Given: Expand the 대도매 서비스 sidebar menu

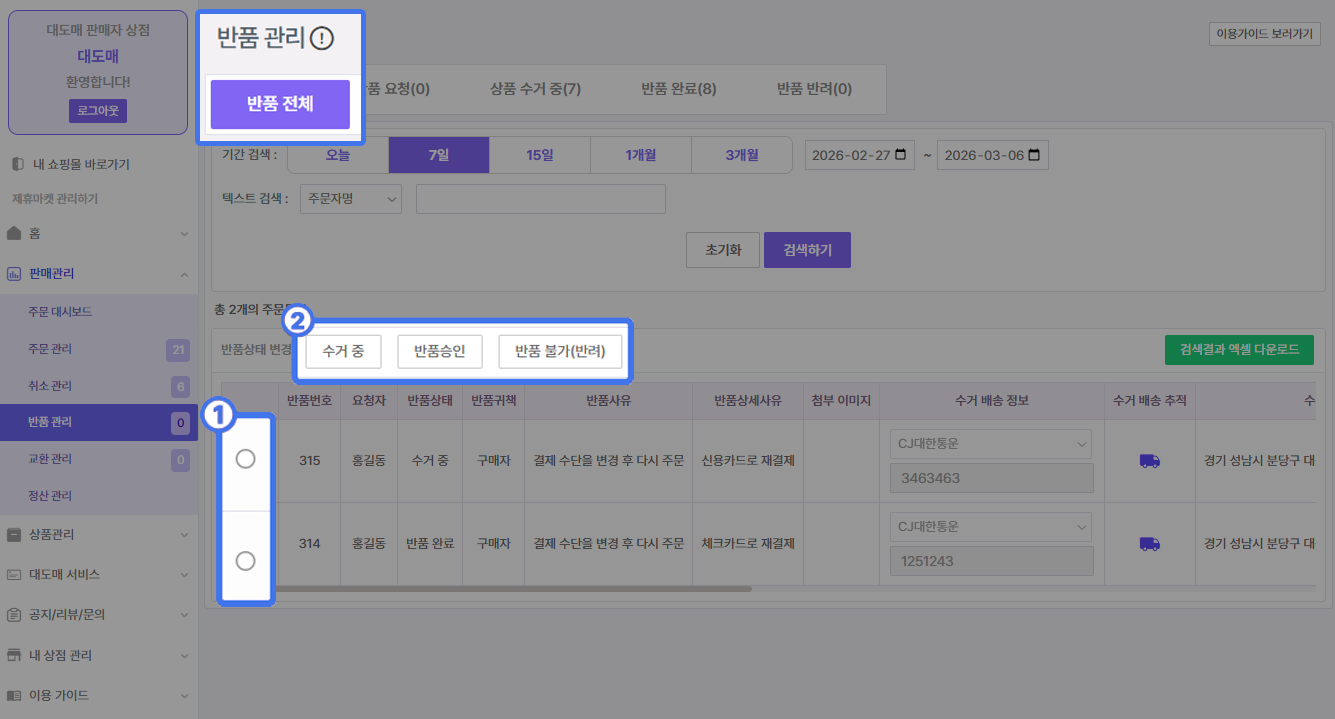Looking at the screenshot, I should tap(184, 575).
